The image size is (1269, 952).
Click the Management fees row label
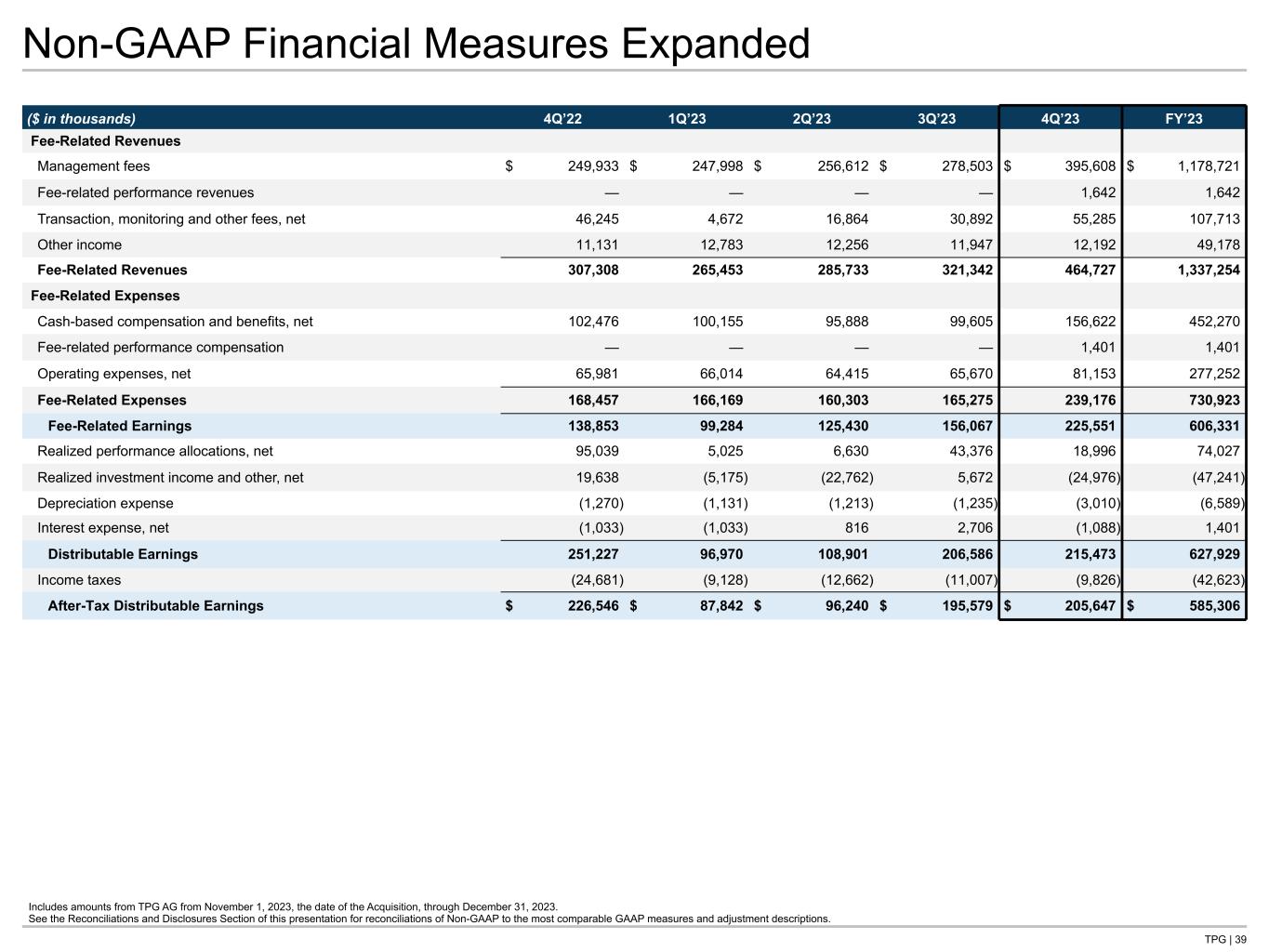pos(93,166)
